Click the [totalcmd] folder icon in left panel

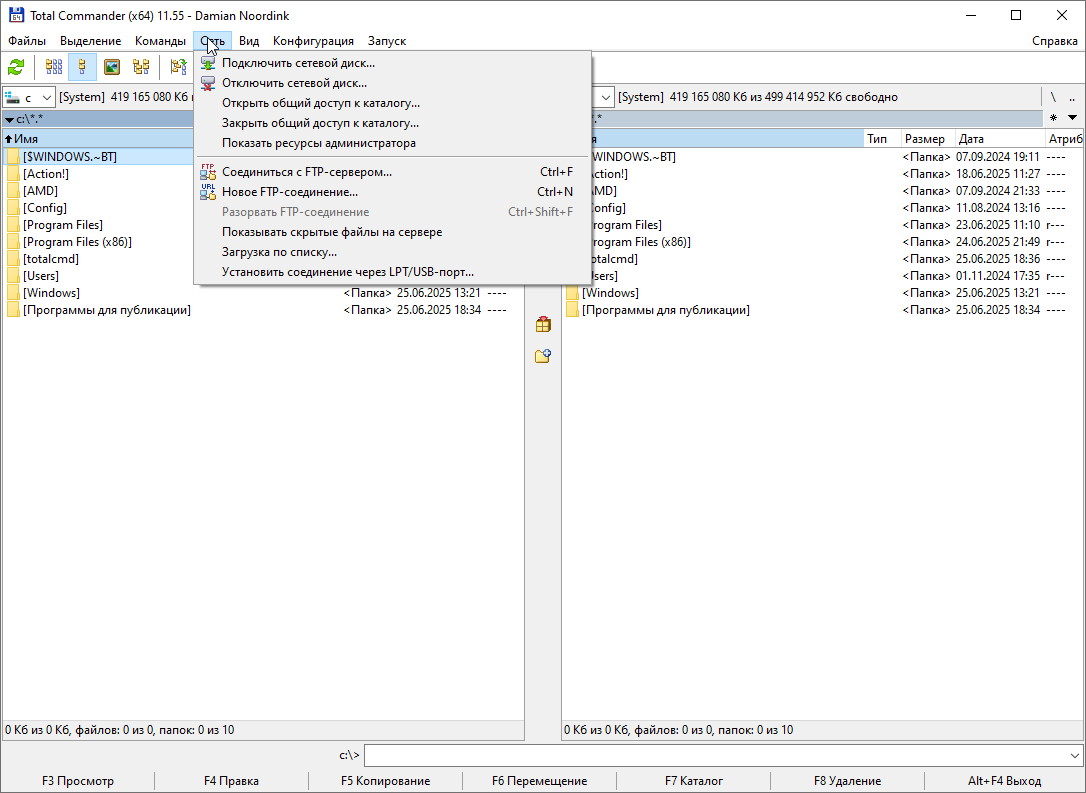tap(13, 259)
